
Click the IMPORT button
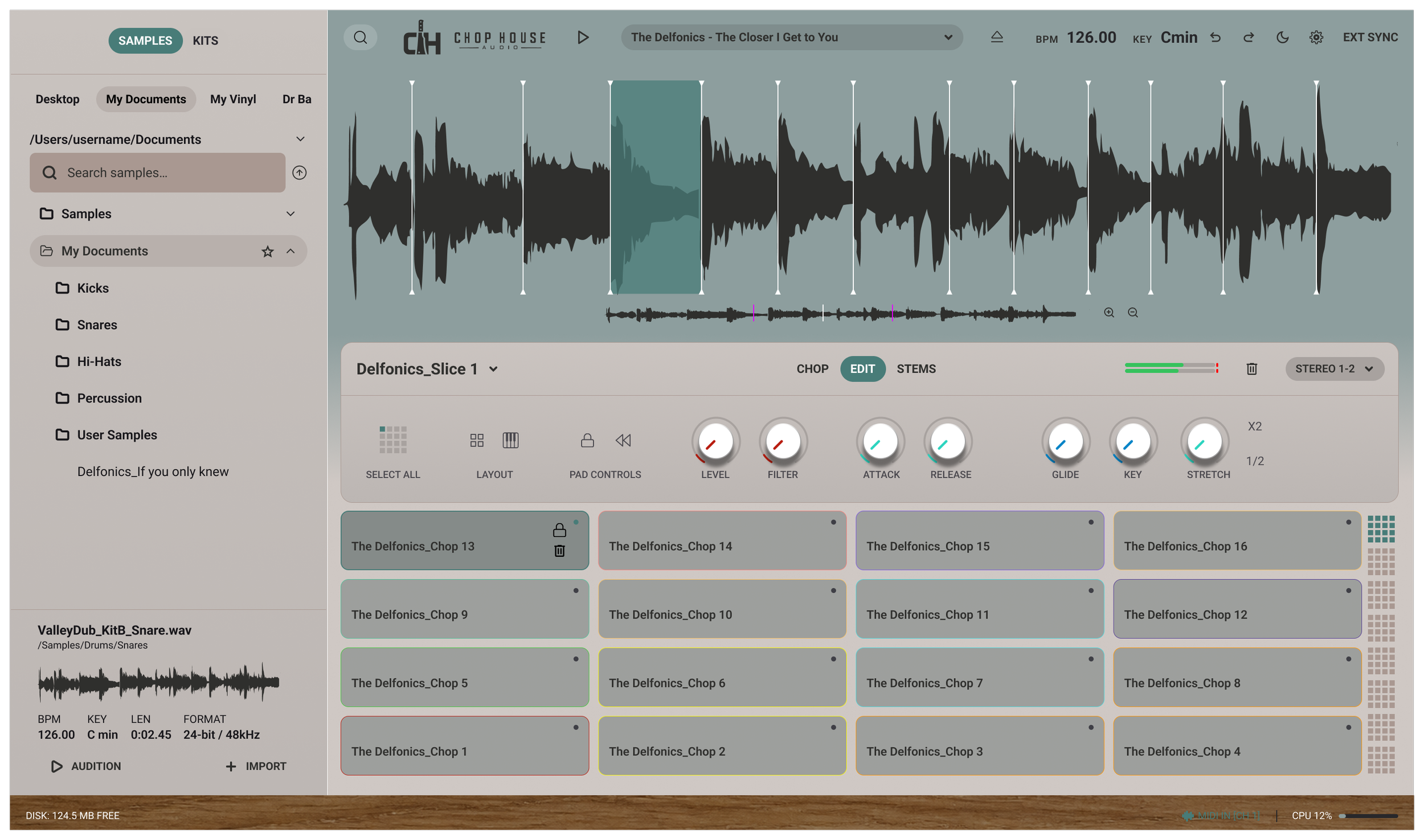[256, 766]
